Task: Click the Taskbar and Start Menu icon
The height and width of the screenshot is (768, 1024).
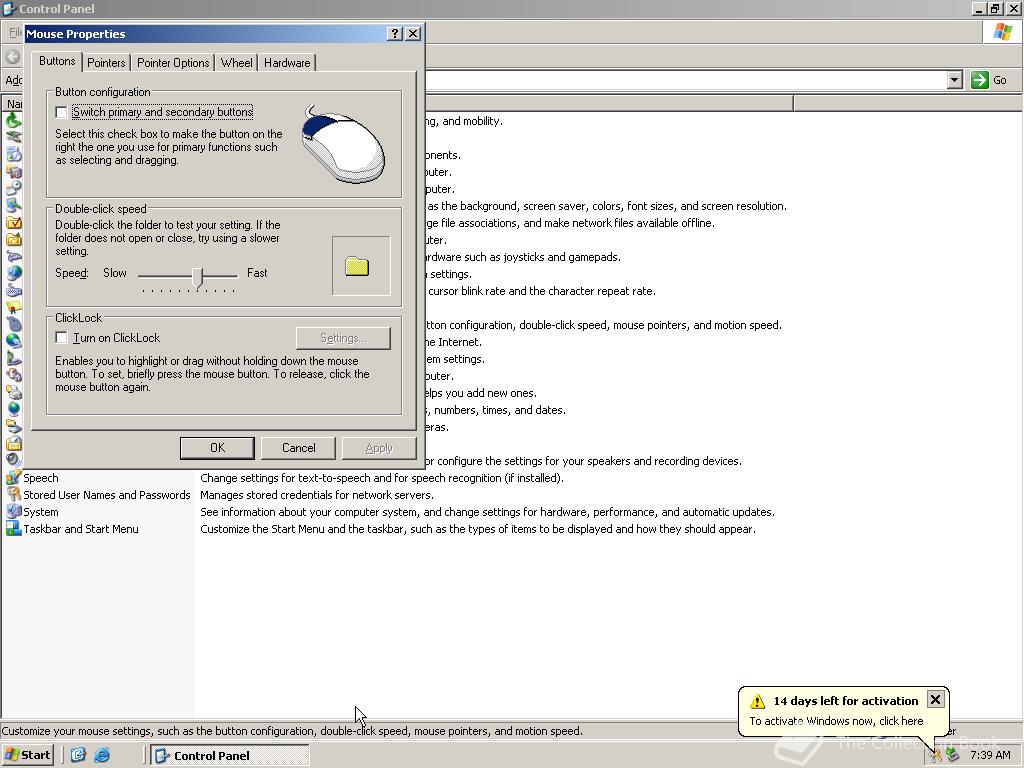Action: coord(14,528)
